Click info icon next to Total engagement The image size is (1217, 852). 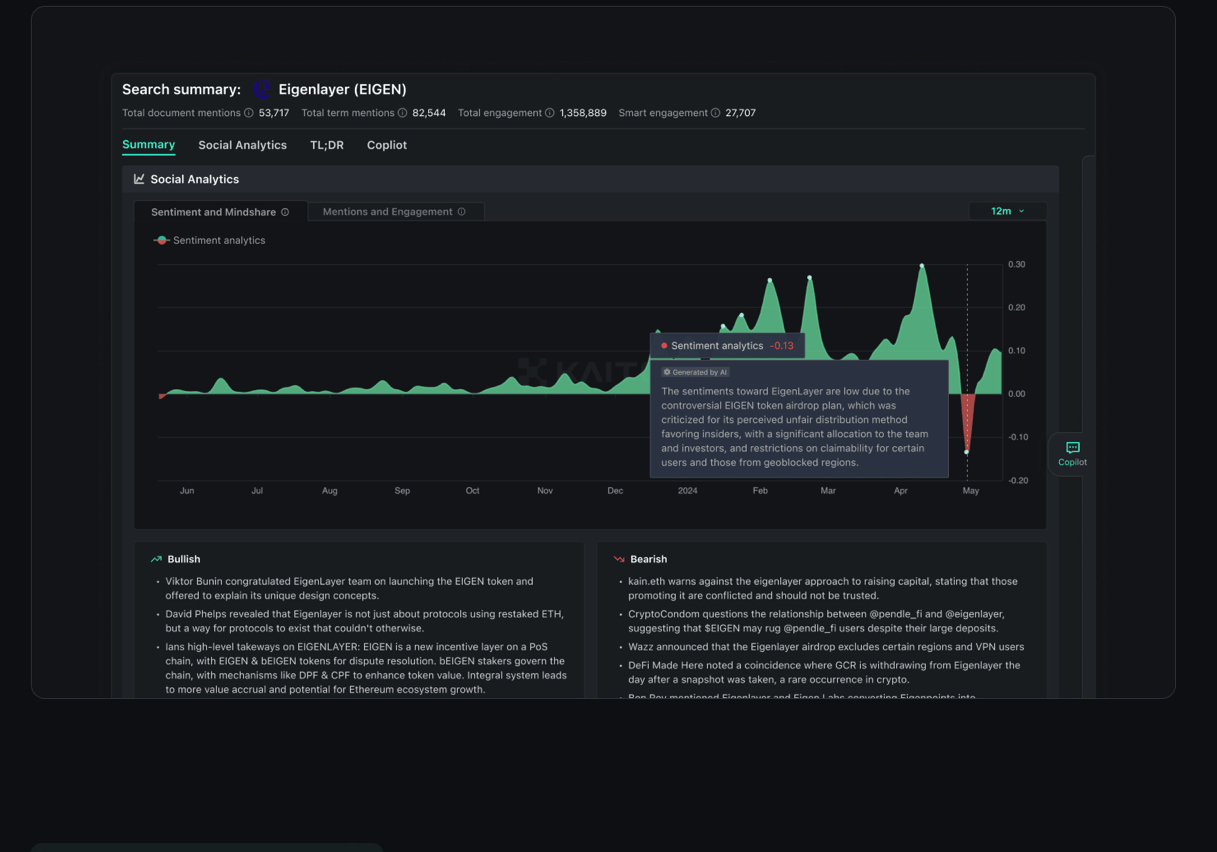(549, 113)
